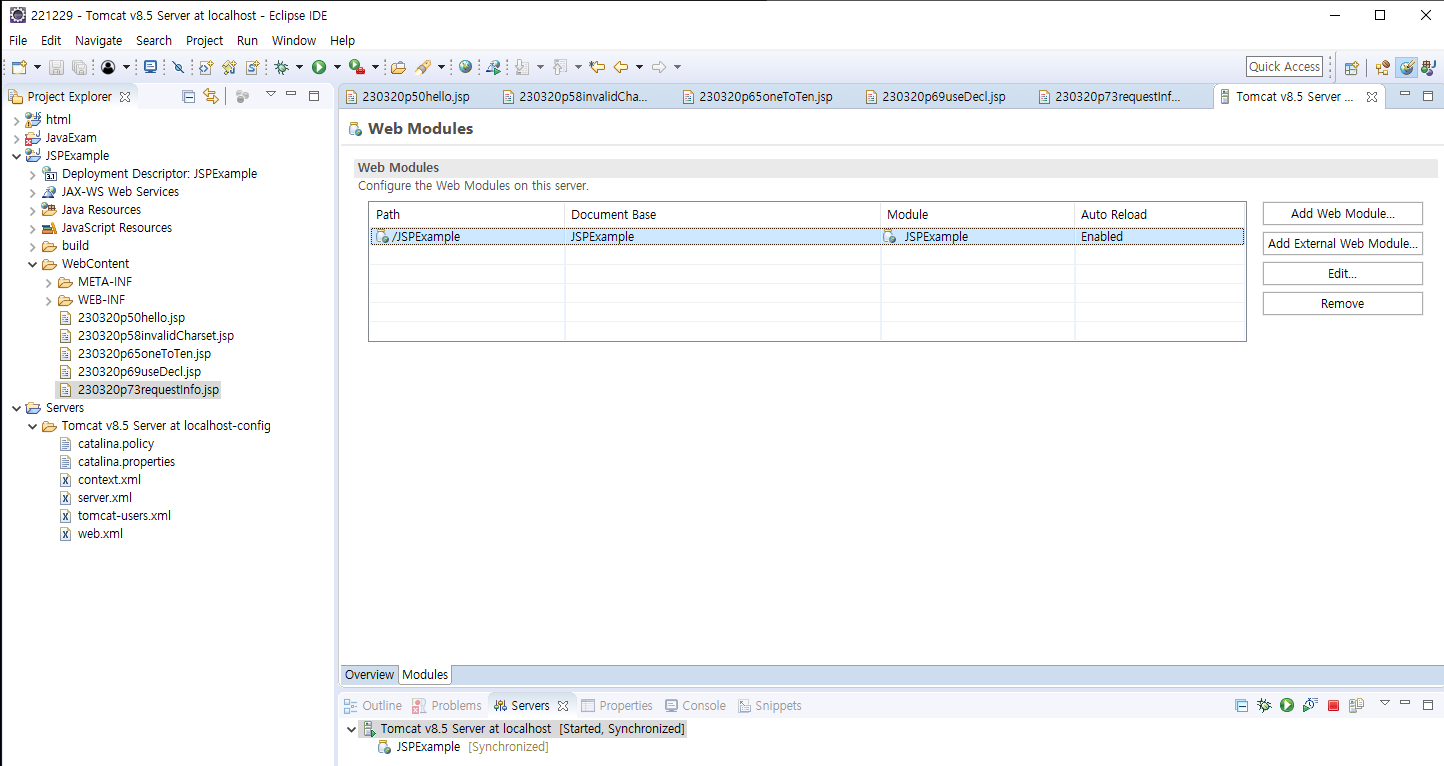Click the user profile circle toolbar icon

point(108,67)
